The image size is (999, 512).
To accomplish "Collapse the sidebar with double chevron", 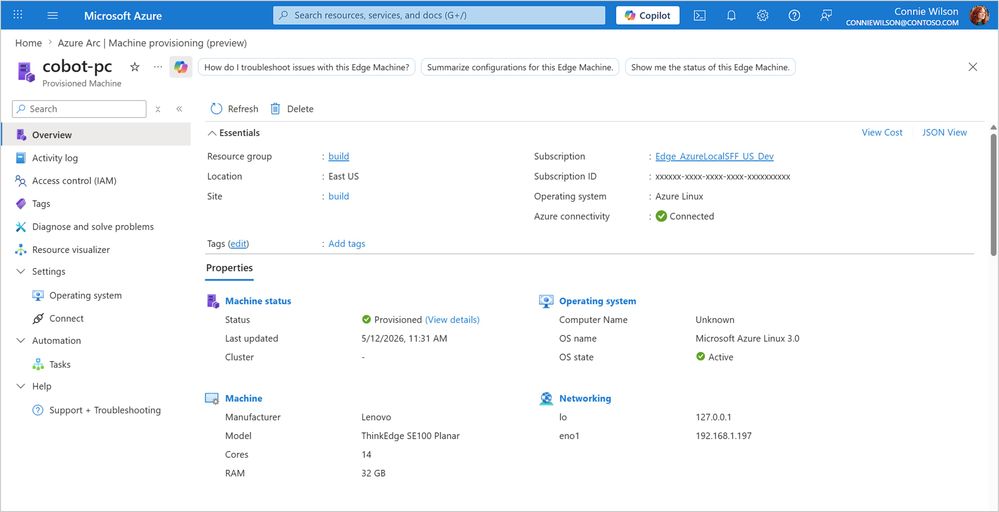I will click(179, 109).
